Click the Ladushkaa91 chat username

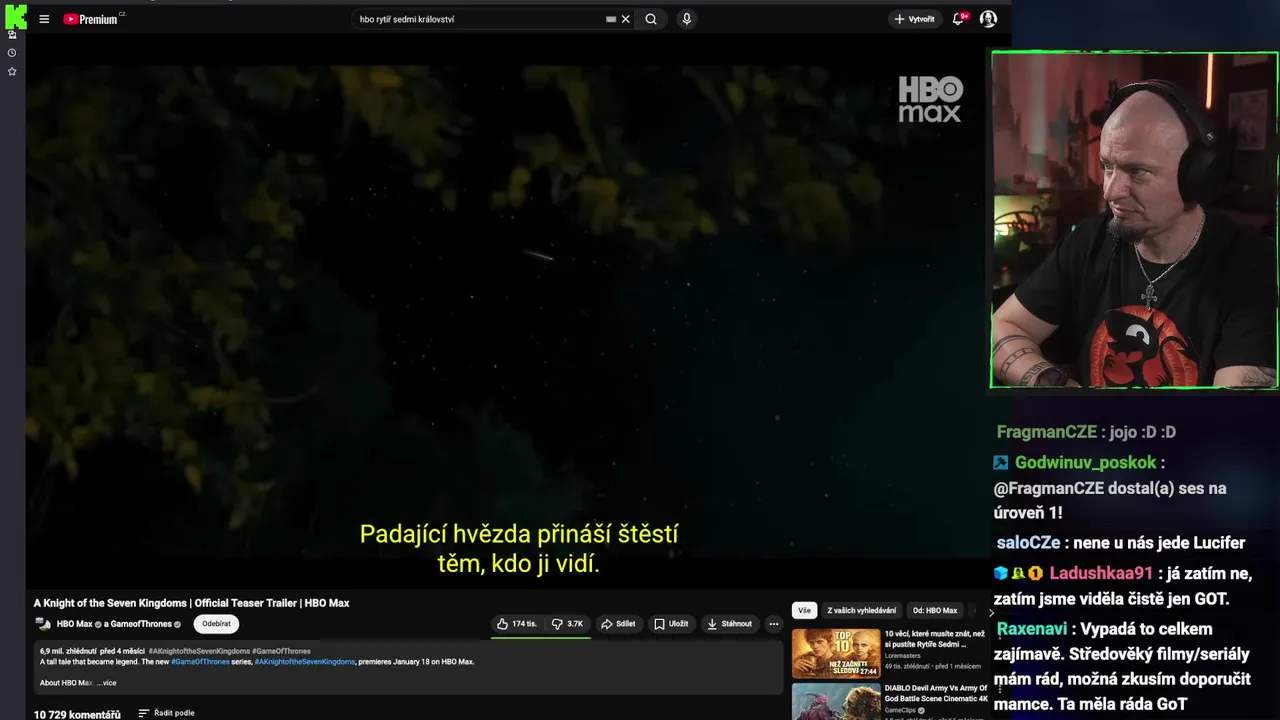1101,573
